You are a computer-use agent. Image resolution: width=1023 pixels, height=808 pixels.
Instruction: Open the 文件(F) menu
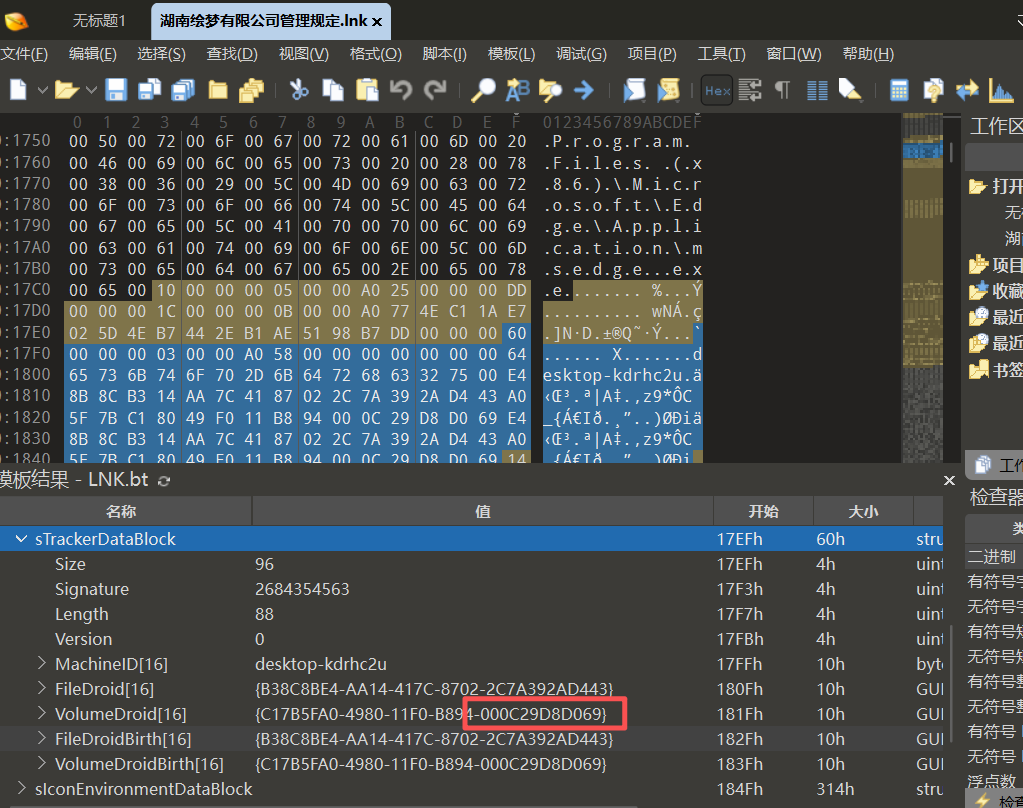pos(24,54)
